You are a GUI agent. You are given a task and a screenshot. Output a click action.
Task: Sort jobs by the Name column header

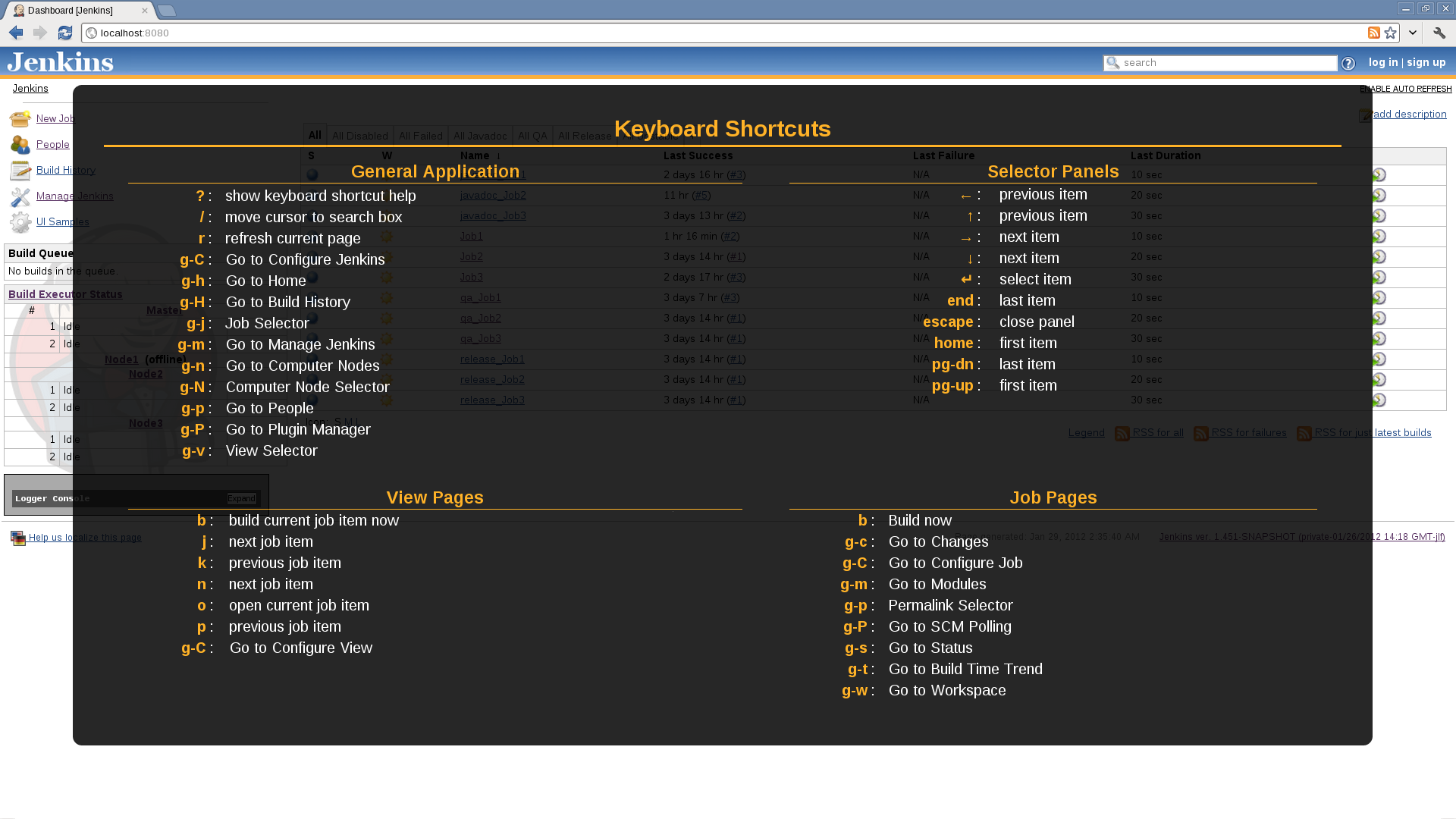pos(475,155)
